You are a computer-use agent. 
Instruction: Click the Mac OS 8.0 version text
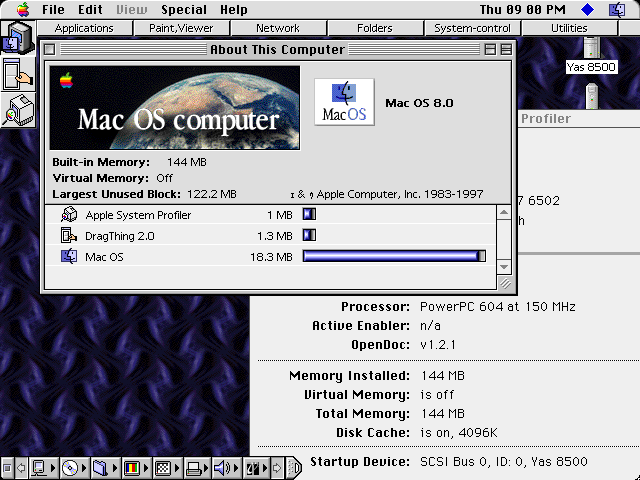419,103
